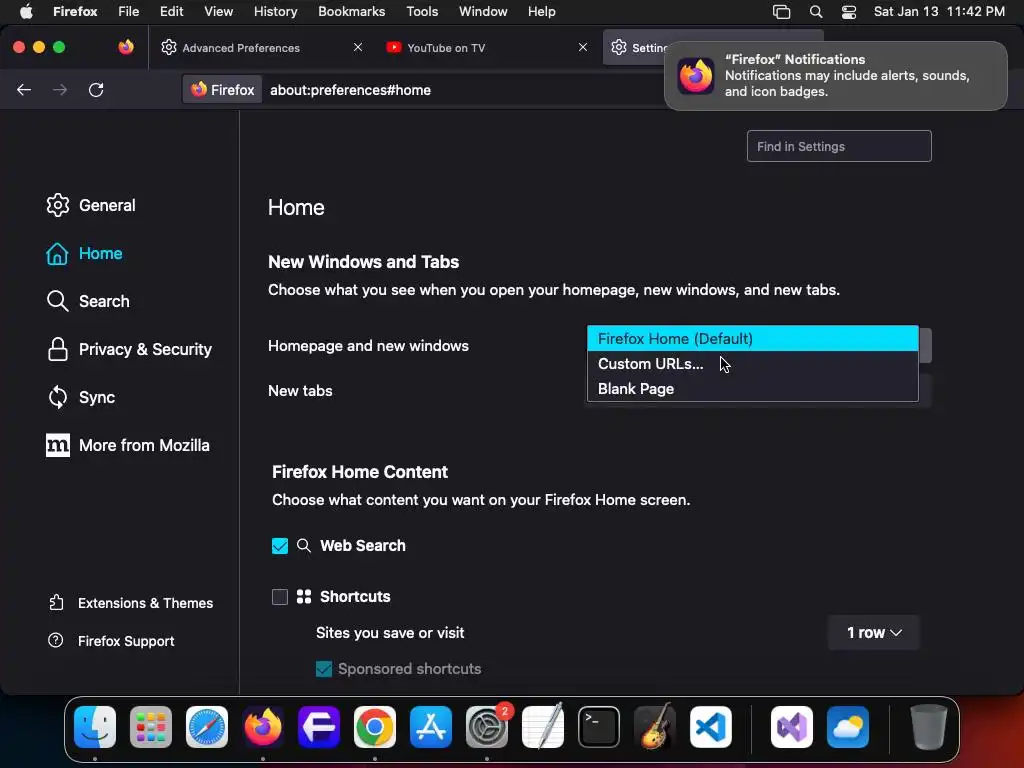Open the 1 row shortcuts dropdown
Viewport: 1024px width, 768px height.
[874, 632]
